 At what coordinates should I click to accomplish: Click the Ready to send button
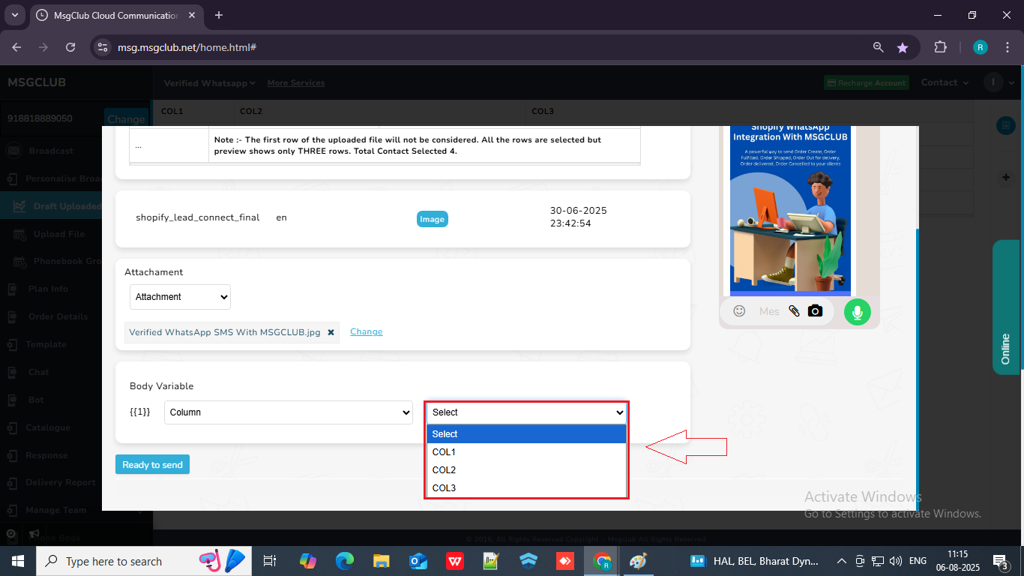[x=152, y=465]
